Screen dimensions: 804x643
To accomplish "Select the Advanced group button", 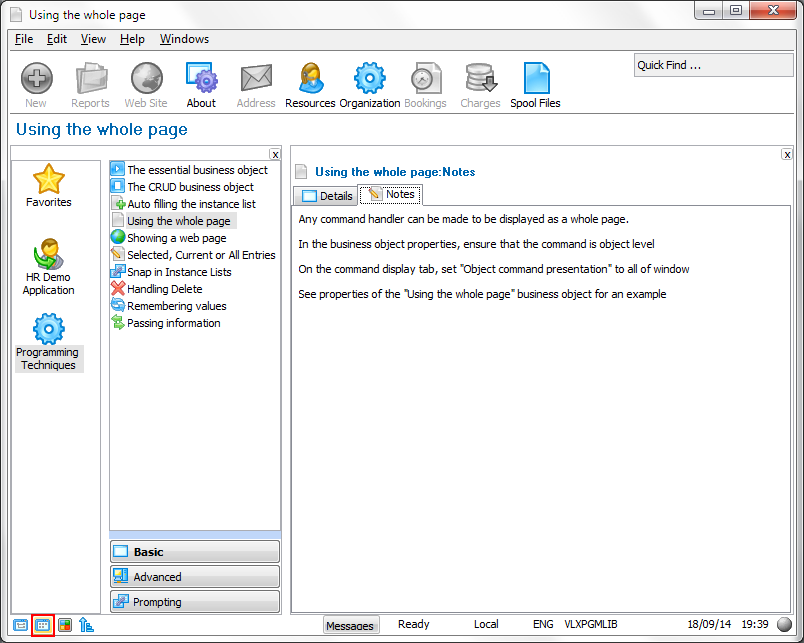I will point(195,577).
